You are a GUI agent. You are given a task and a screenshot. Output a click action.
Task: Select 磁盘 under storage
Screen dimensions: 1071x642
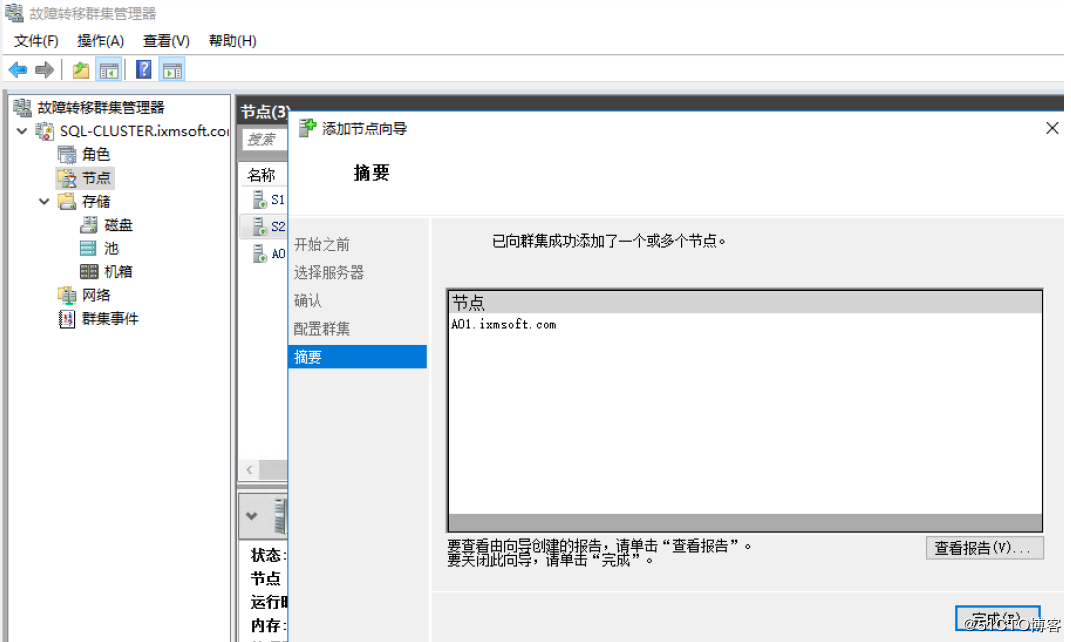[118, 225]
